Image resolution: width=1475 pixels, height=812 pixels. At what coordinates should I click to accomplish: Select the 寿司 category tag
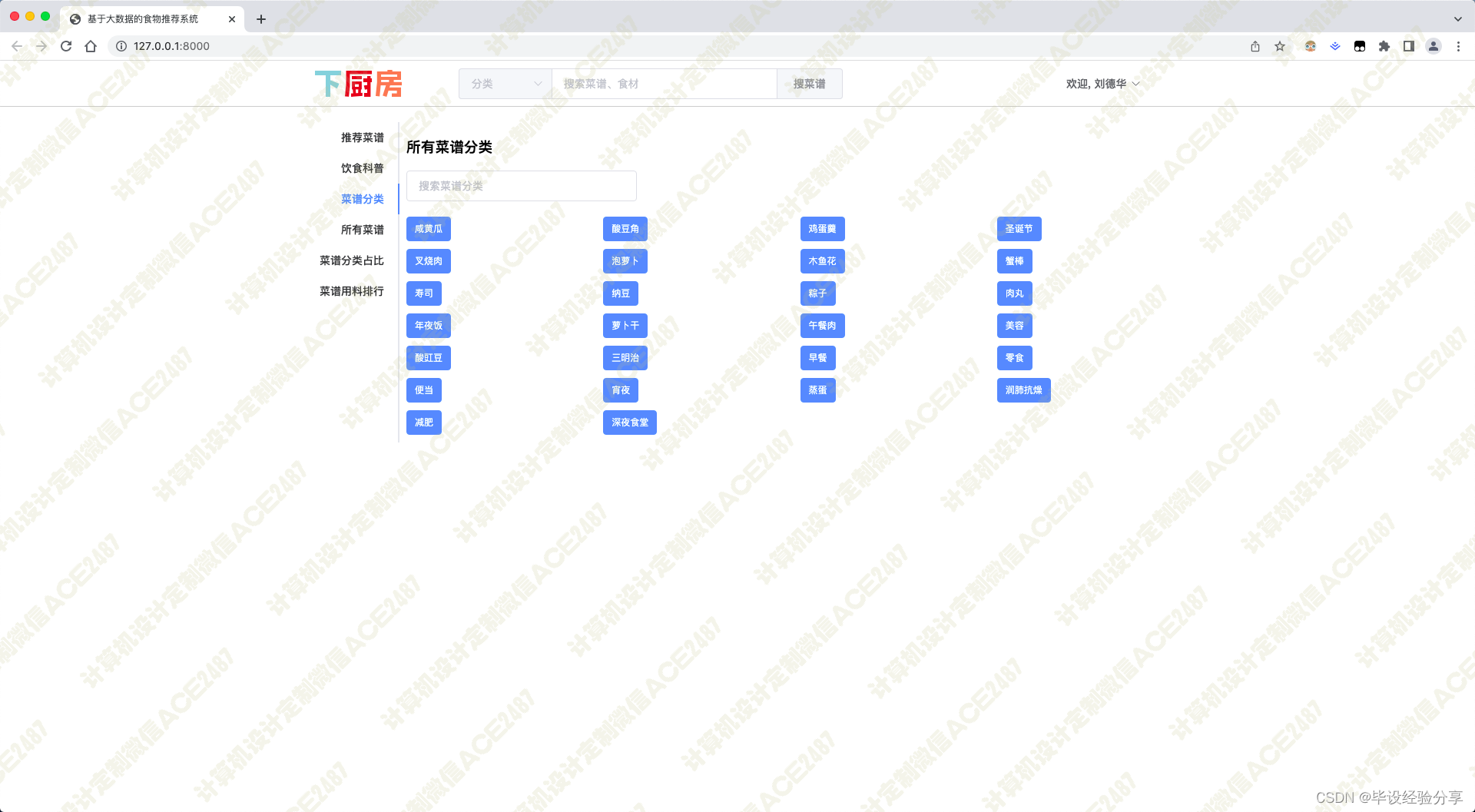tap(424, 293)
